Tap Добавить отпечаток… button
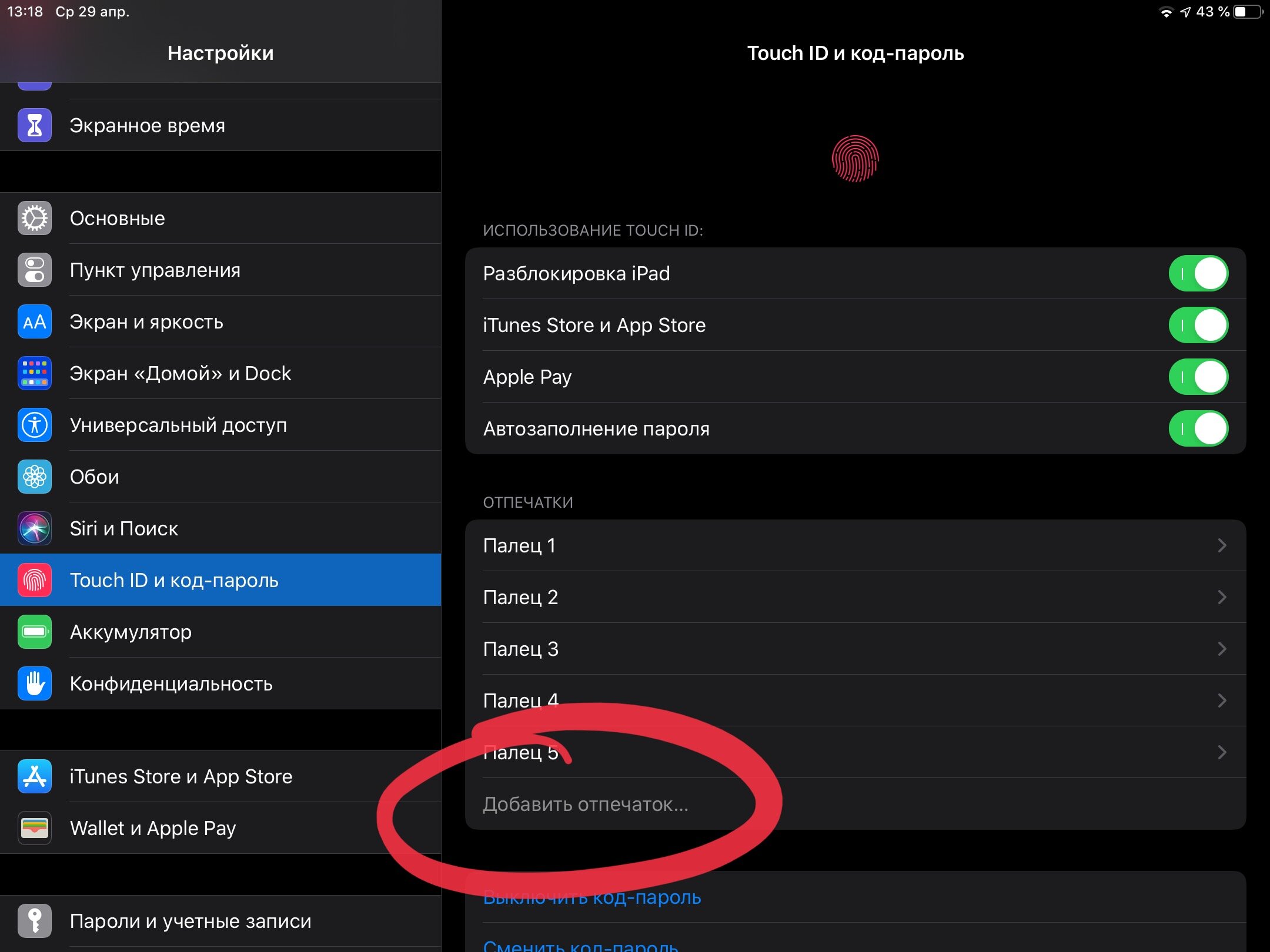 coord(855,804)
